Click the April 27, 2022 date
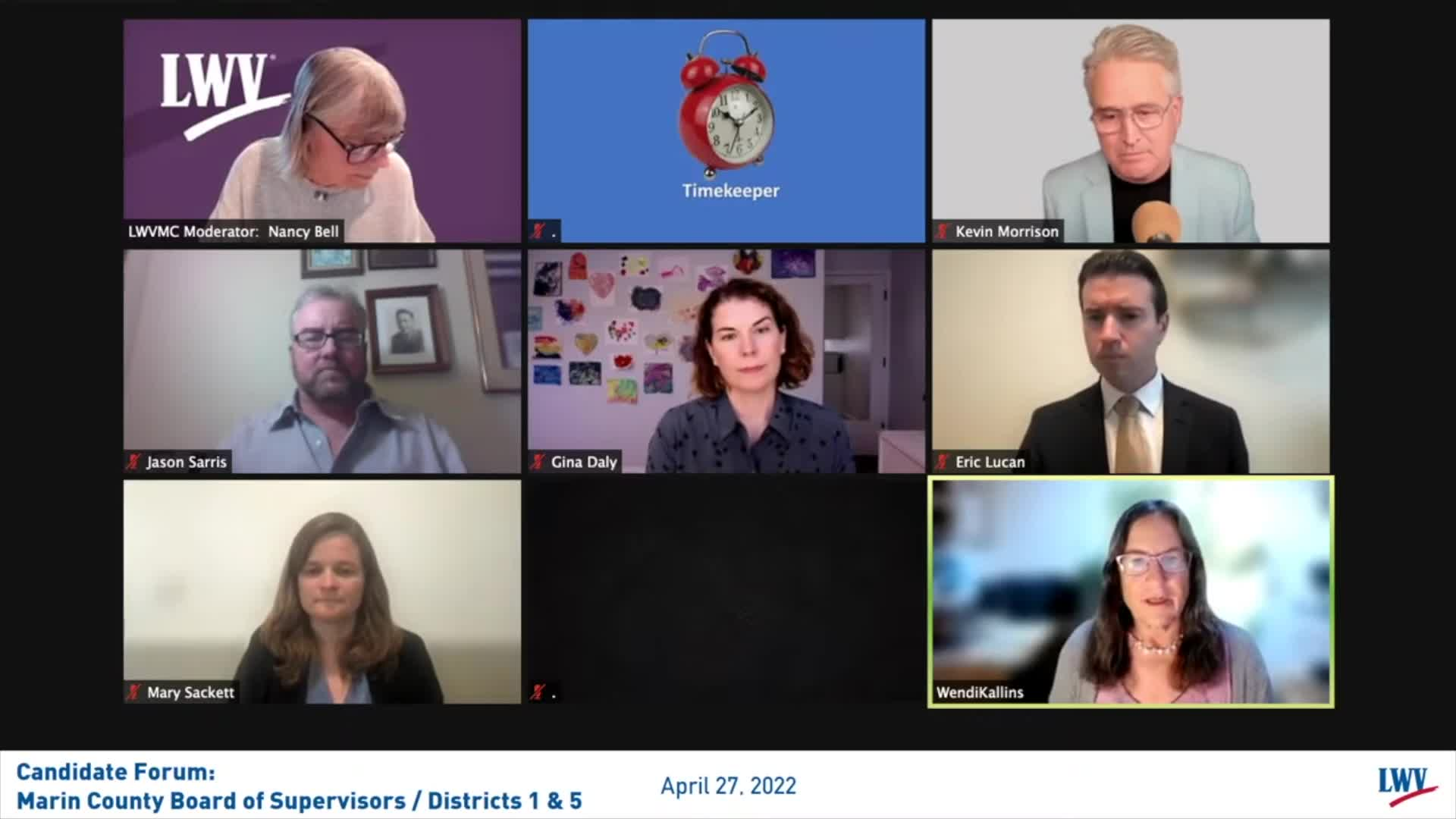This screenshot has height=819, width=1456. coord(728,786)
